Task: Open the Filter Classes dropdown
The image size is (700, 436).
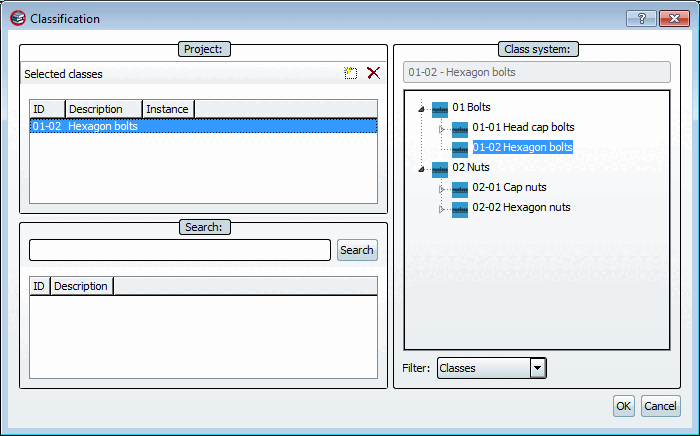Action: pos(538,368)
